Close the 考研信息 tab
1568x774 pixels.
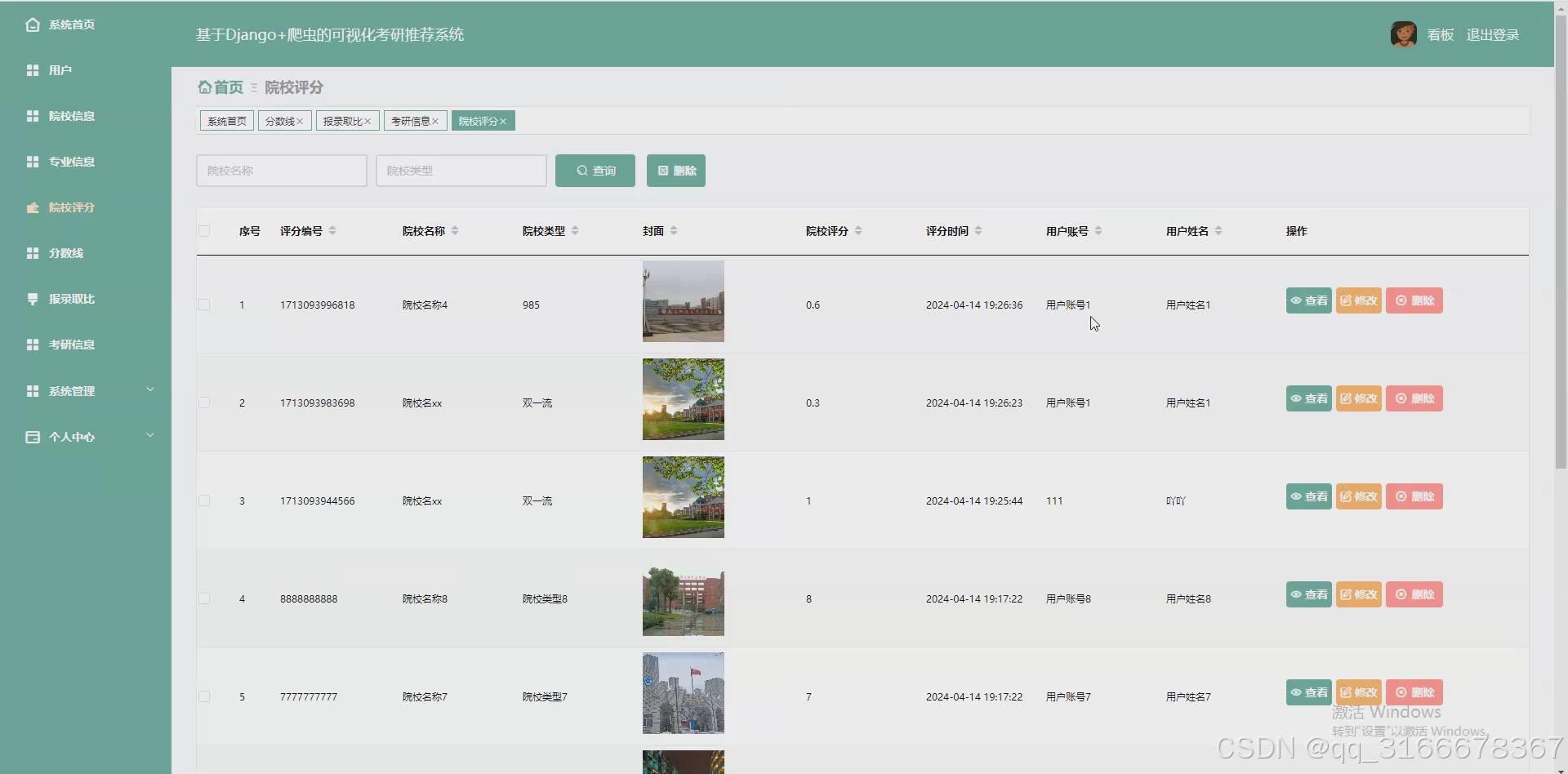pos(435,121)
